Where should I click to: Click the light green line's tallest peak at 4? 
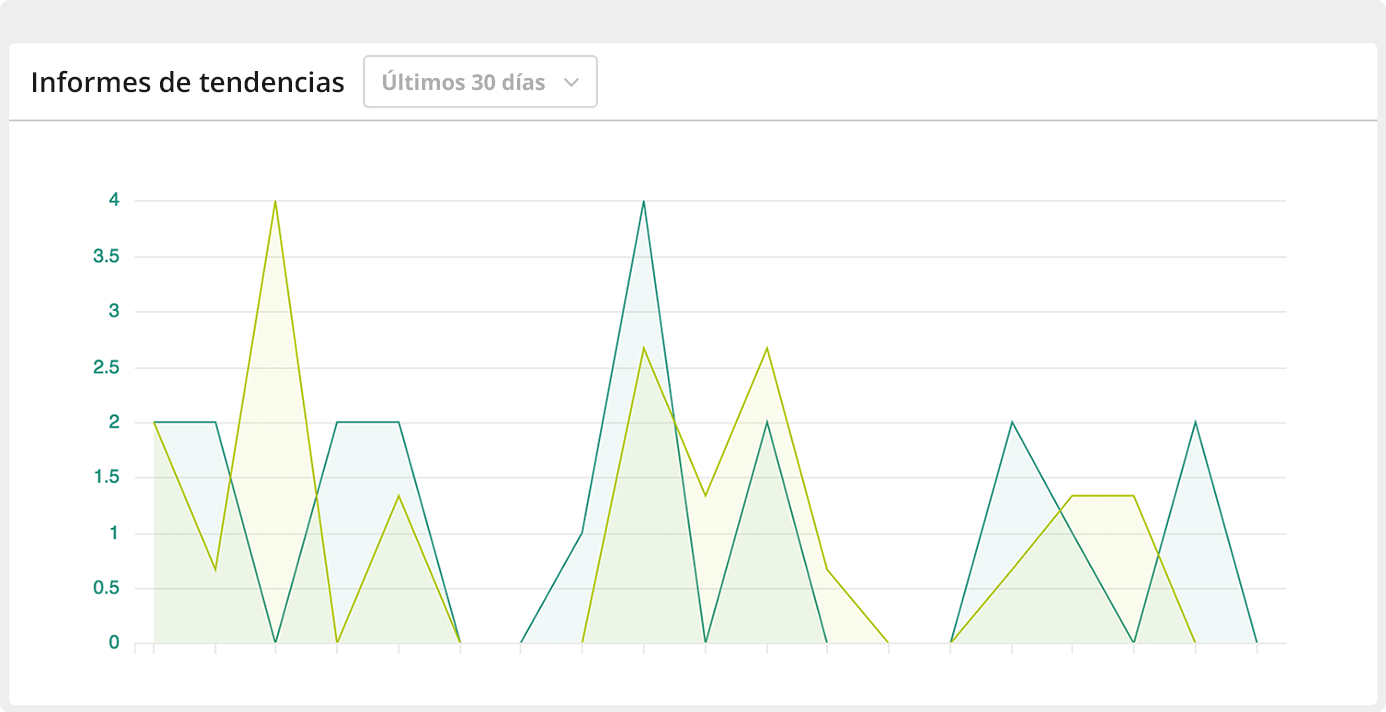coord(275,201)
